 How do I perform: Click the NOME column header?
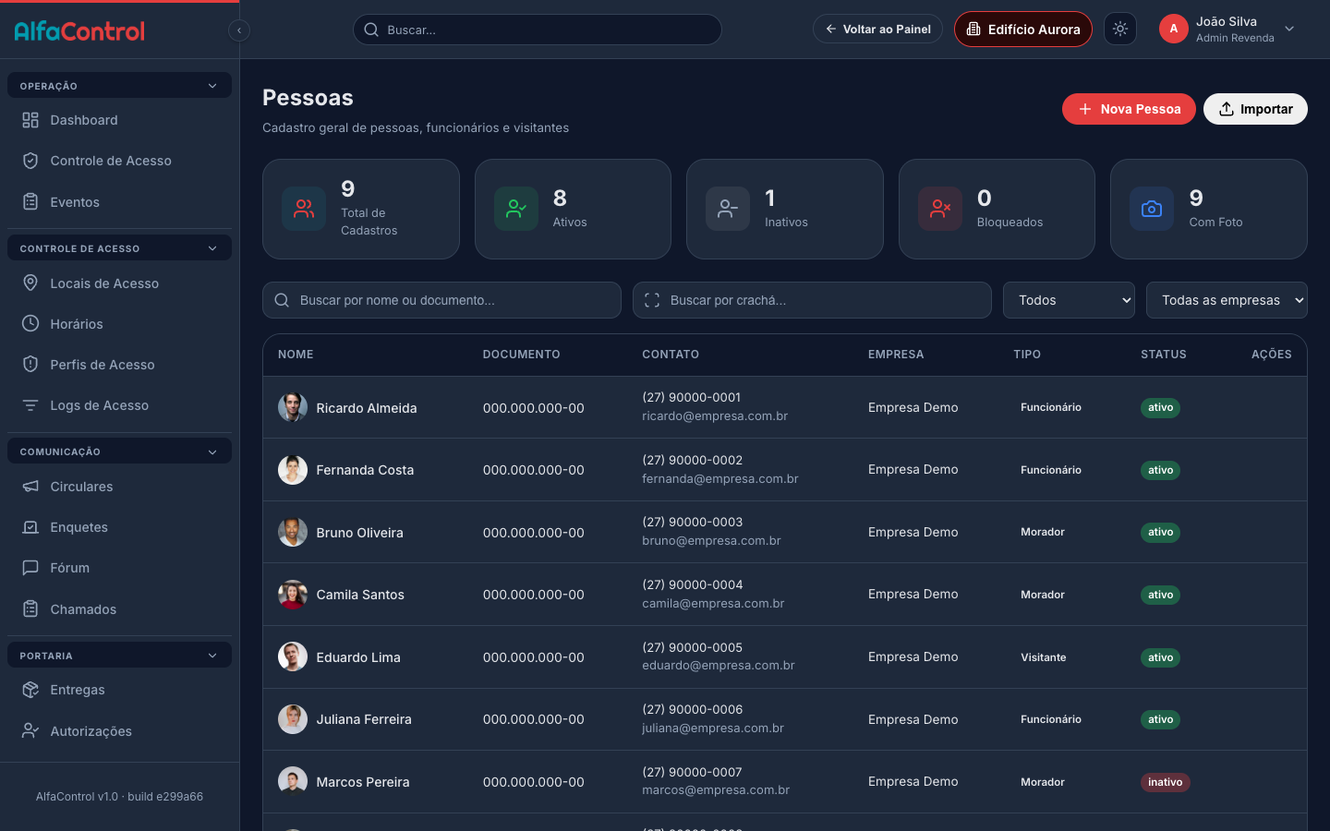(x=296, y=354)
